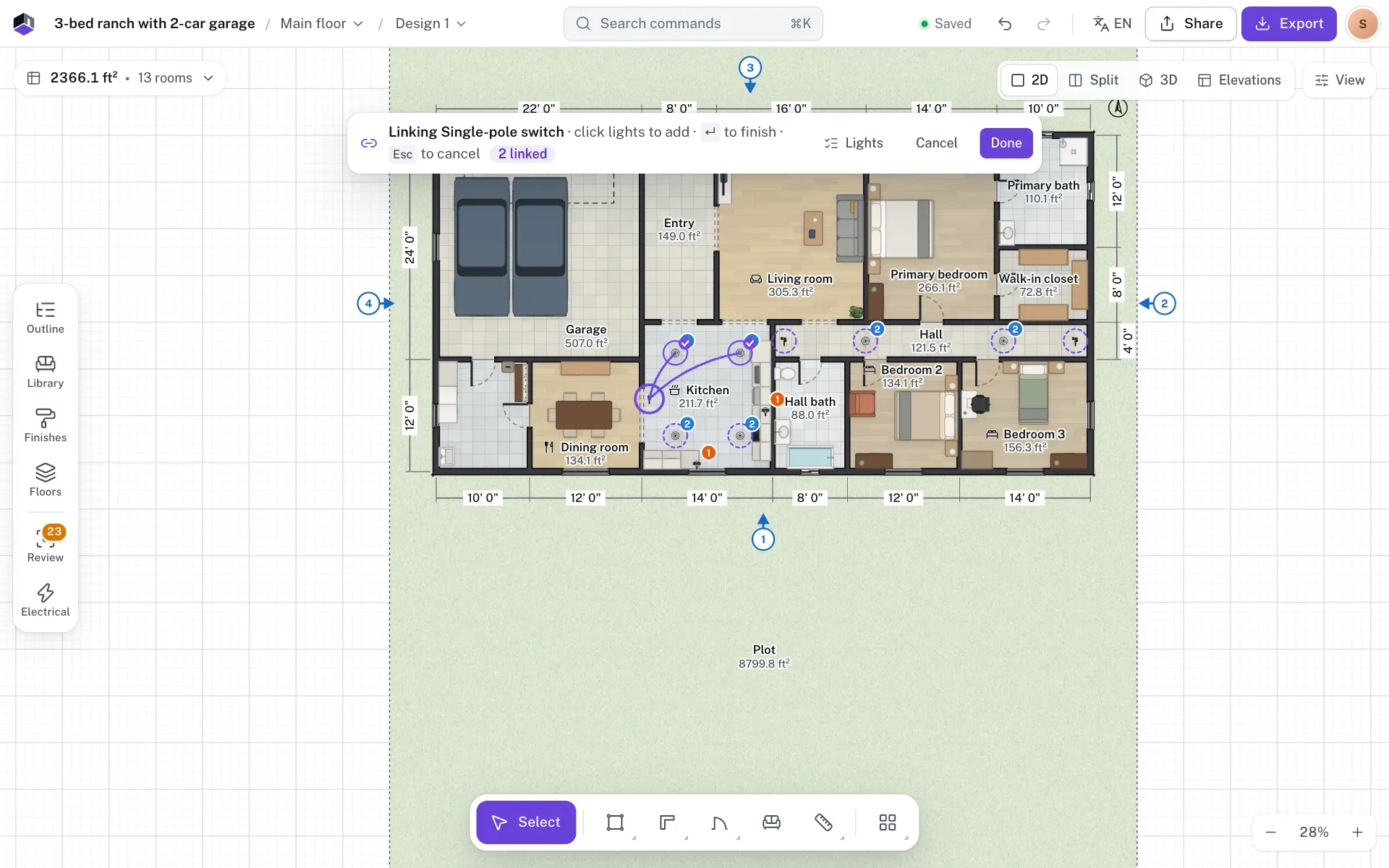Screen dimensions: 1389x868
Task: Cancel the switch linking
Action: pos(936,143)
